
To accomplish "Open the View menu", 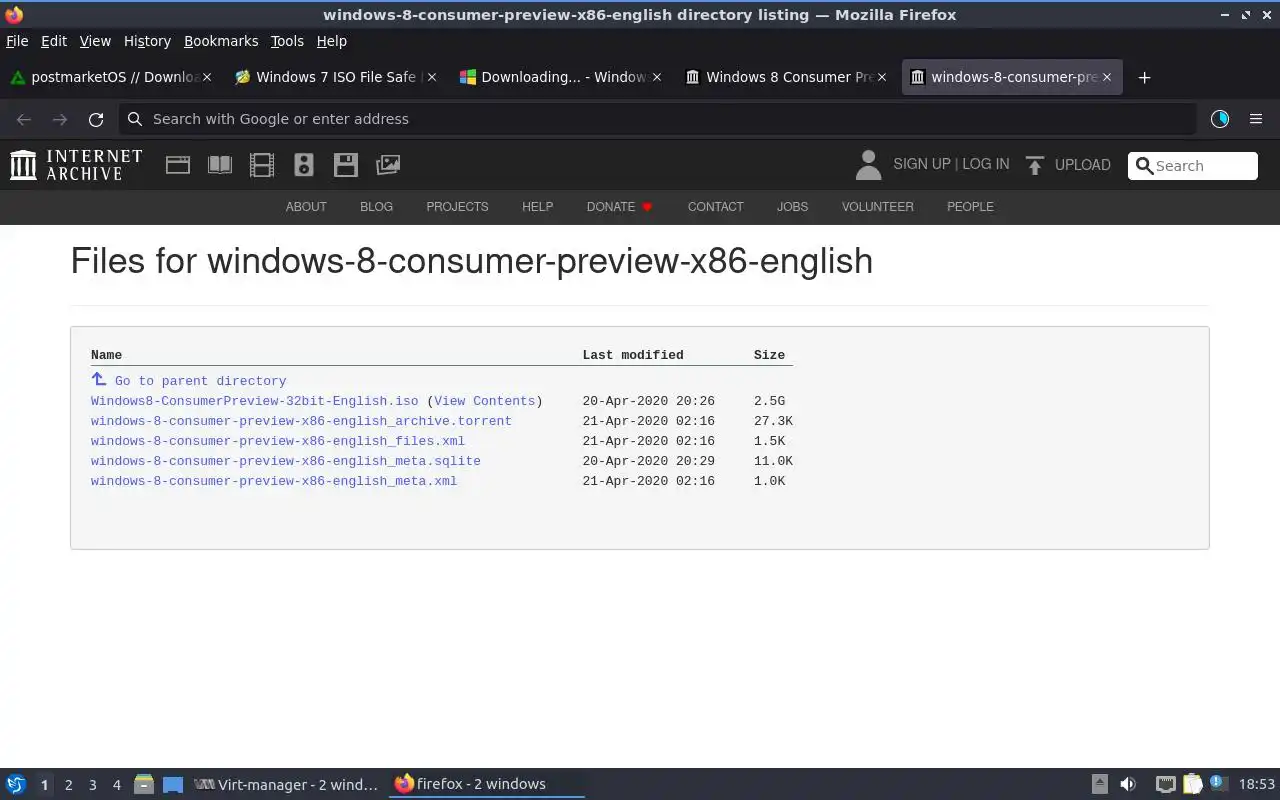I will pyautogui.click(x=95, y=41).
